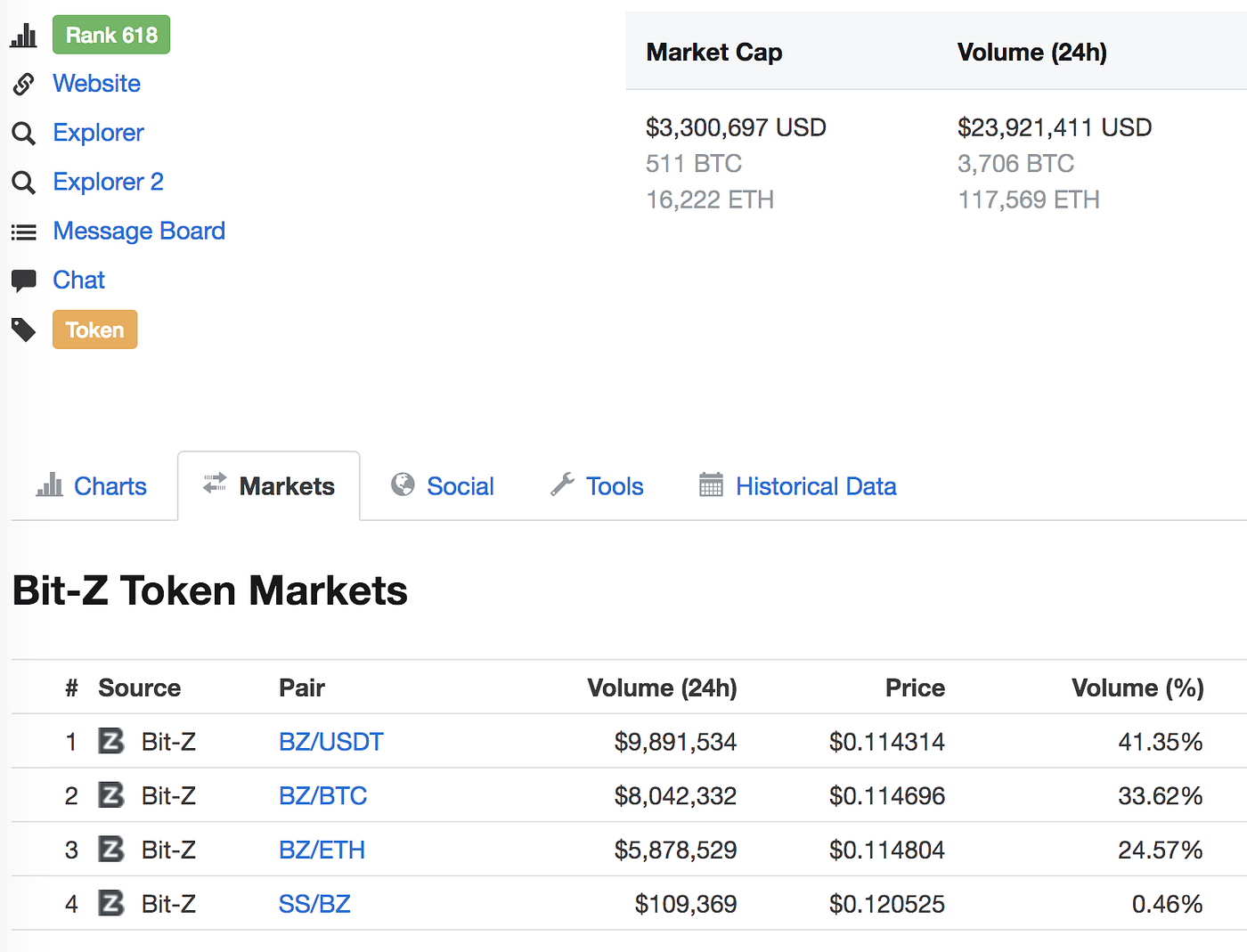Screen dimensions: 1247x952
Task: Open the BZ/BTC pair link
Action: click(x=323, y=795)
